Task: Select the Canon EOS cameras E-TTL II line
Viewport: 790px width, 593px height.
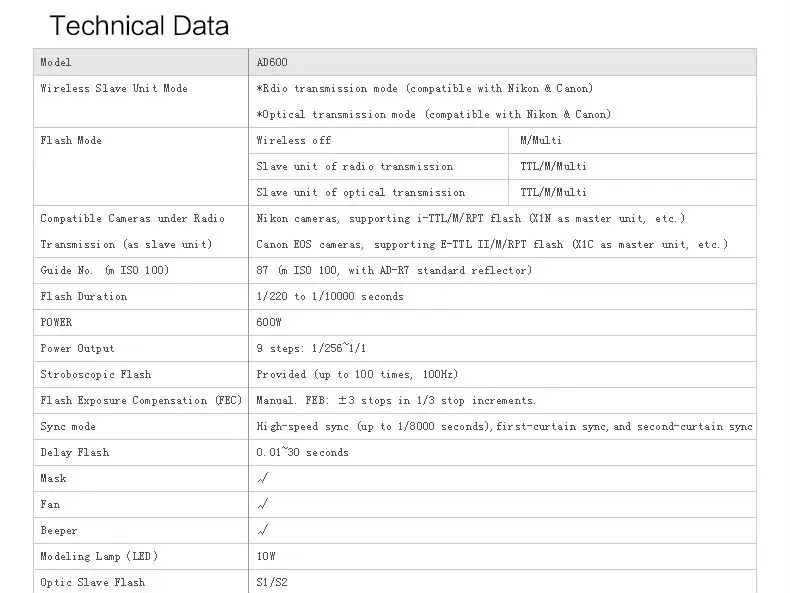Action: [x=492, y=244]
